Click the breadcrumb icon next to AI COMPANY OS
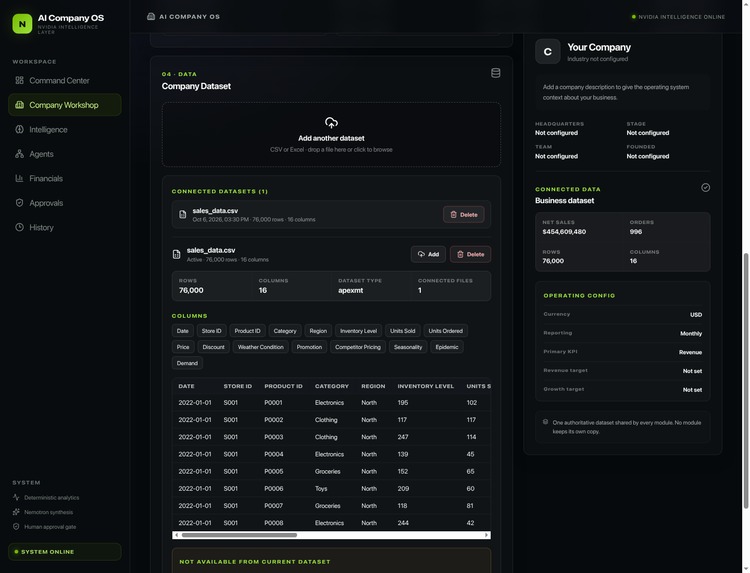This screenshot has width=750, height=573. pyautogui.click(x=151, y=16)
